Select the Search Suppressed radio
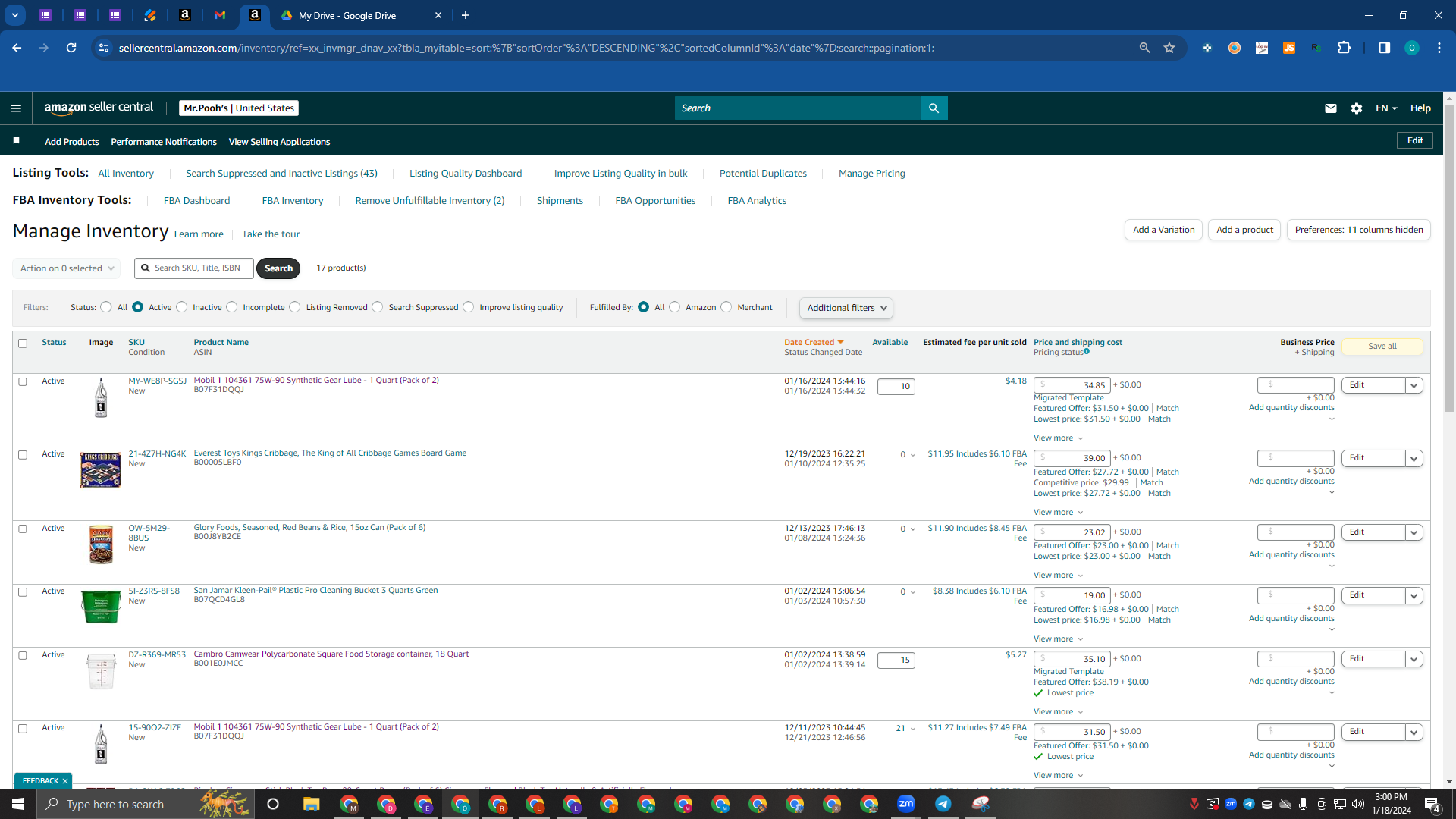Screen dimensions: 1456x819 378,307
